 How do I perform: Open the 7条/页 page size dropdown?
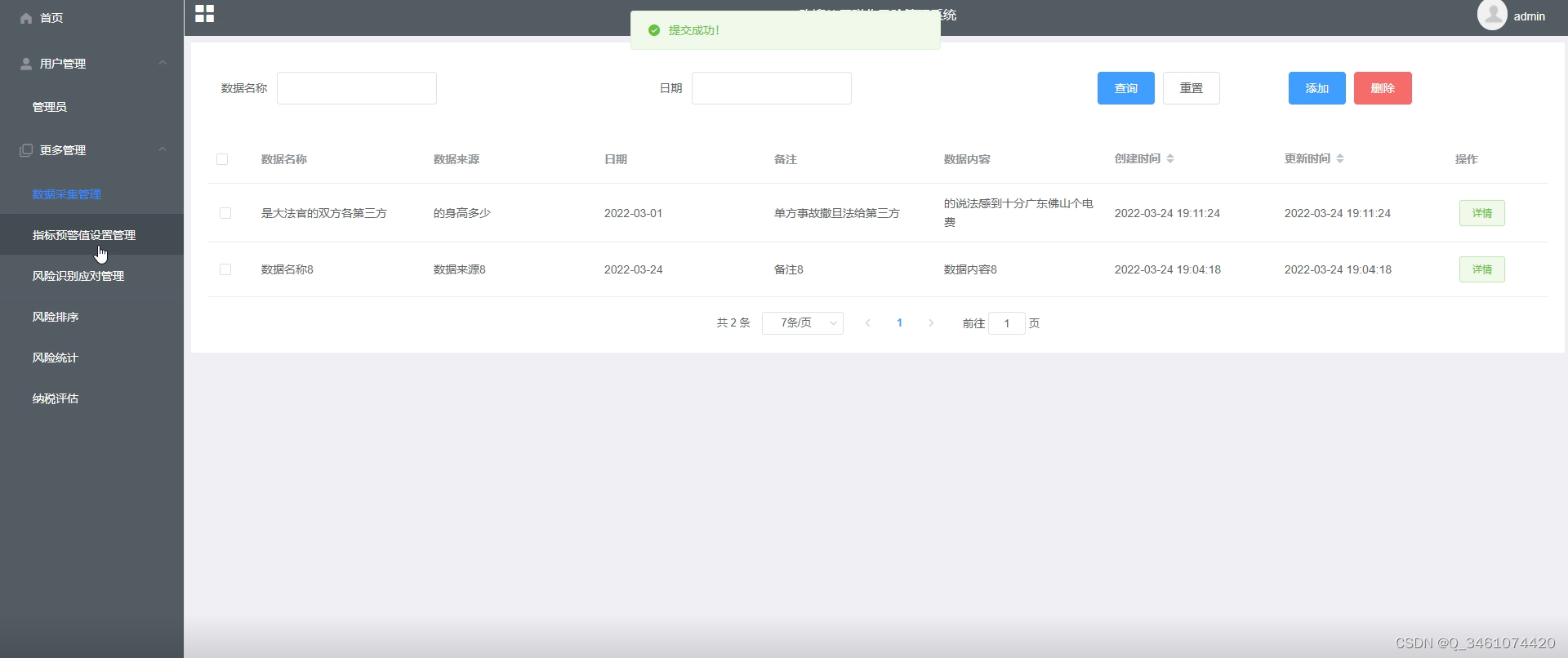[803, 323]
